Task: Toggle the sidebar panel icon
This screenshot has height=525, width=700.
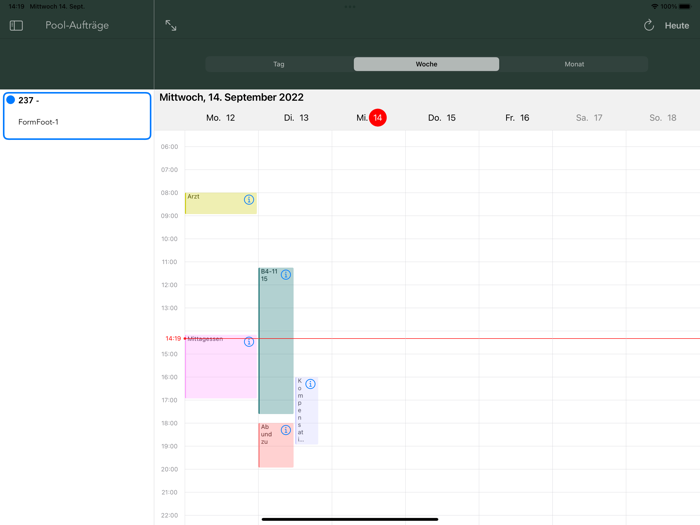Action: point(16,25)
